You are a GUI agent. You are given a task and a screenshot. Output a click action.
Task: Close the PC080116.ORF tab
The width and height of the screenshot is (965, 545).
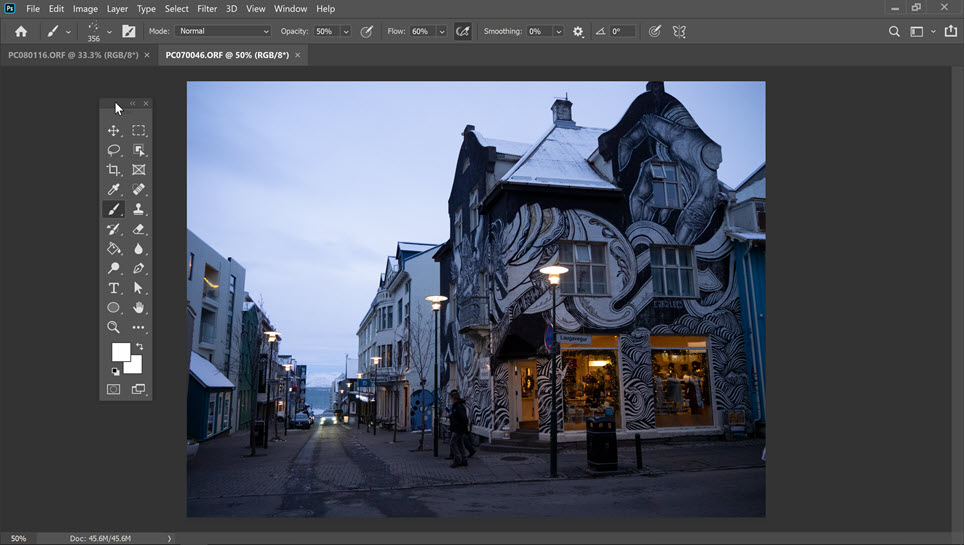pos(147,55)
